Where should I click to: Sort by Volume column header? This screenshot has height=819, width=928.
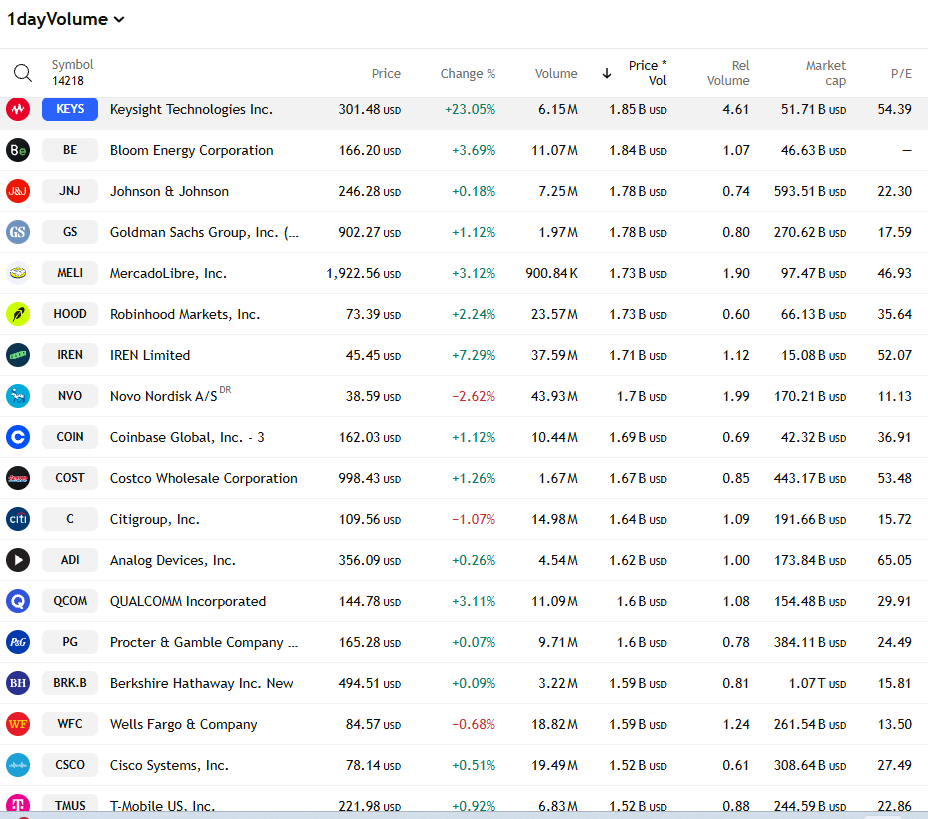click(x=556, y=73)
